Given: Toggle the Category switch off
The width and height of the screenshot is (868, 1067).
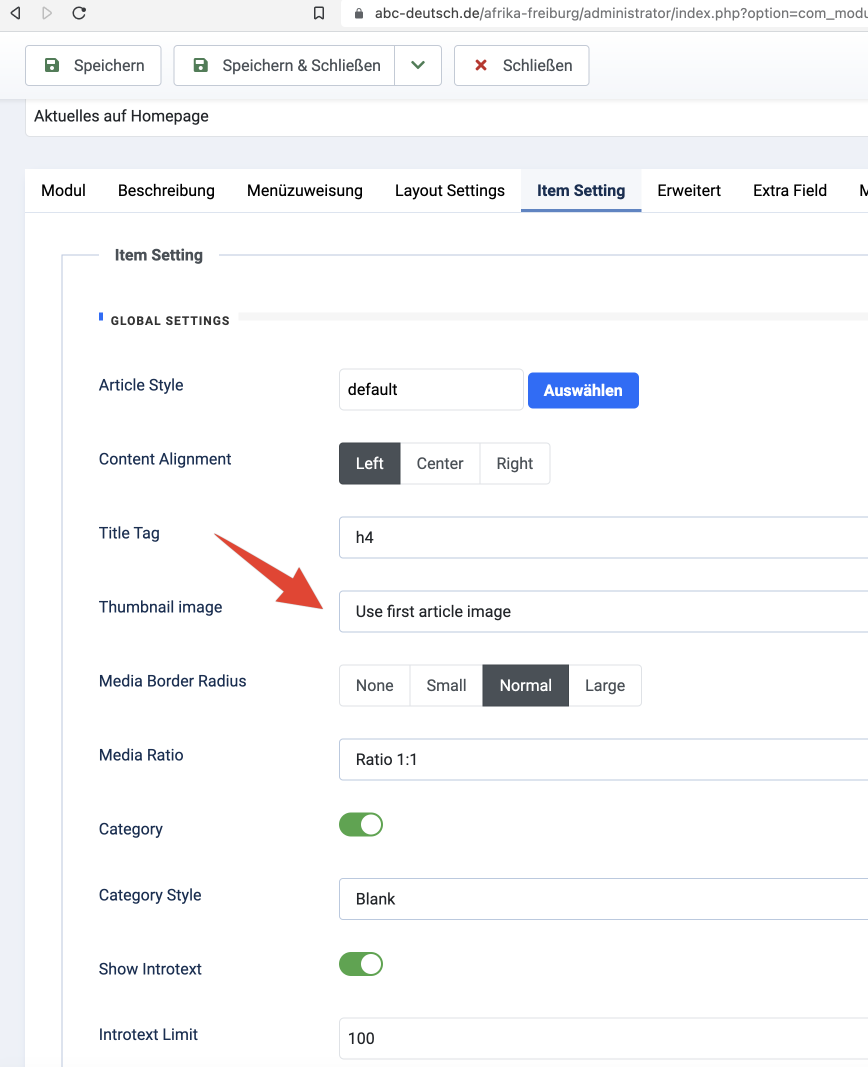Looking at the screenshot, I should pyautogui.click(x=361, y=825).
